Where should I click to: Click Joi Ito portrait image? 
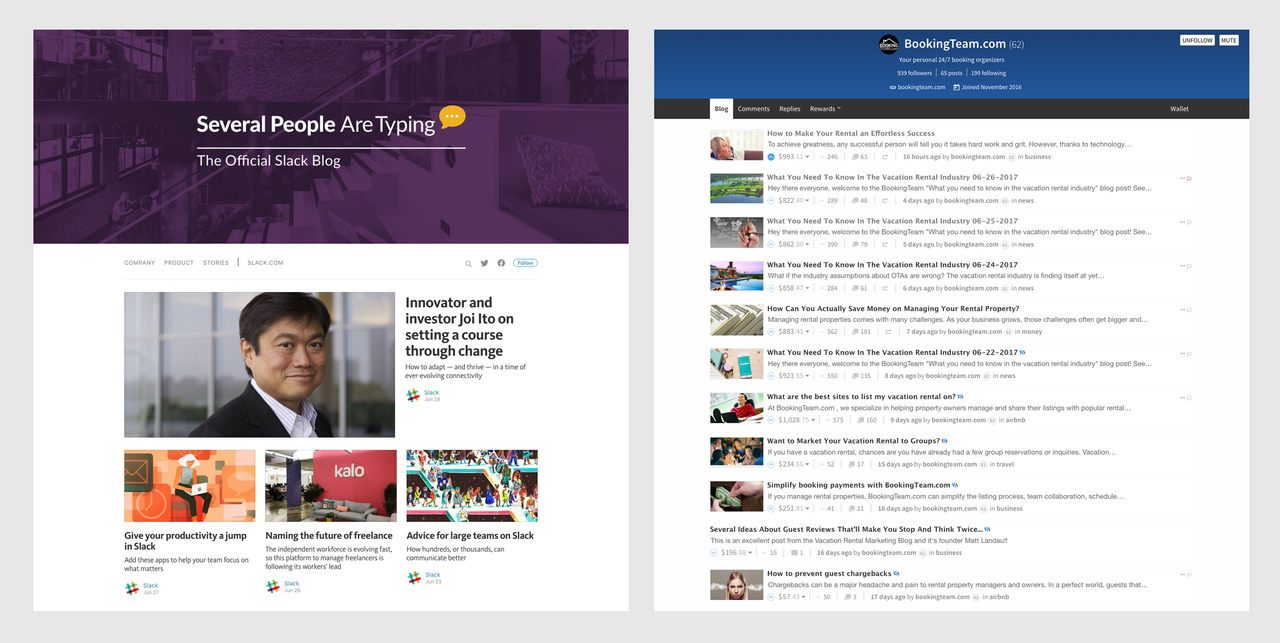point(259,364)
